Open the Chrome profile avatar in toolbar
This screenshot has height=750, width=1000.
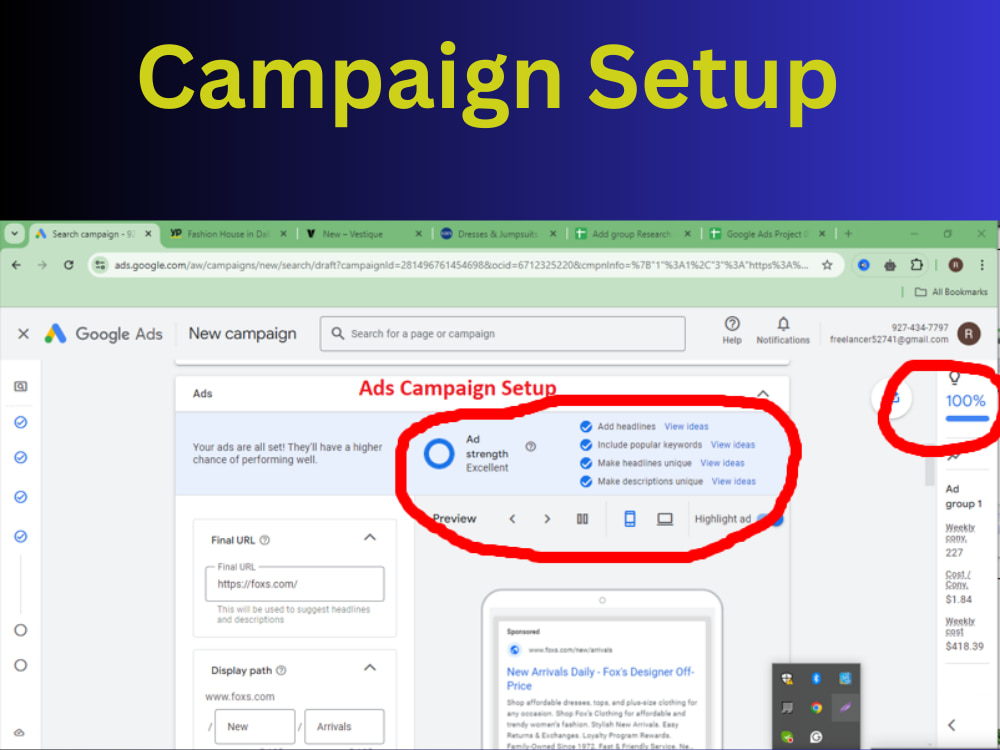955,265
